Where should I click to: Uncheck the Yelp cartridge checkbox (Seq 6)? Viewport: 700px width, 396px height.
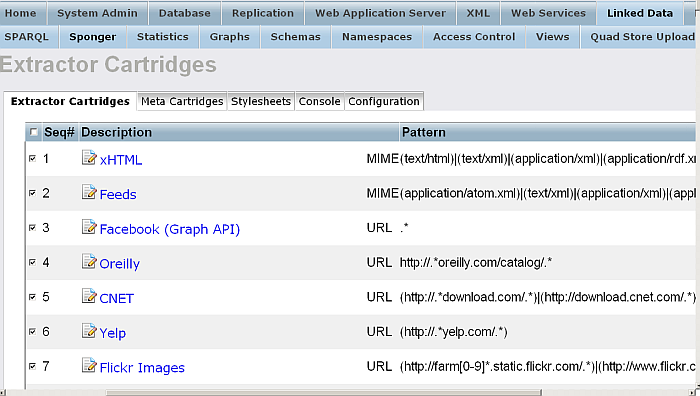[32, 331]
